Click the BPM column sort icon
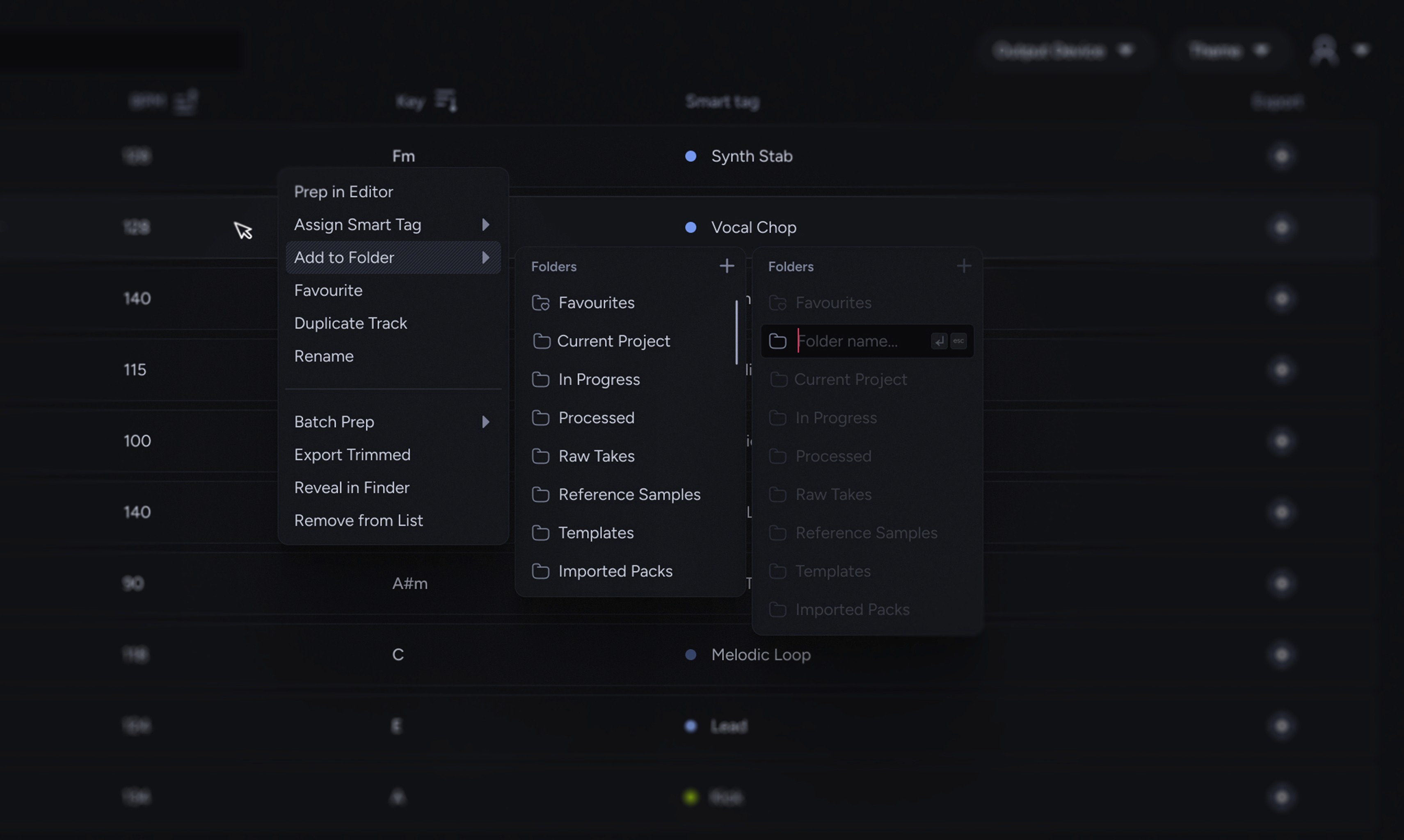This screenshot has width=1404, height=840. [x=185, y=102]
